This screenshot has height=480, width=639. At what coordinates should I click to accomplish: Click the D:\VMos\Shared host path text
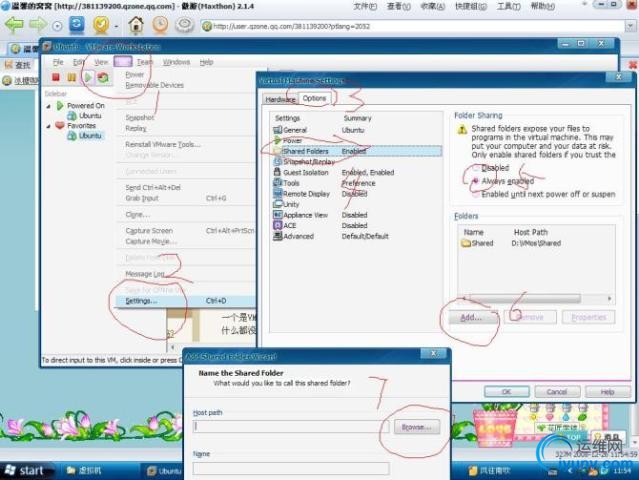536,243
